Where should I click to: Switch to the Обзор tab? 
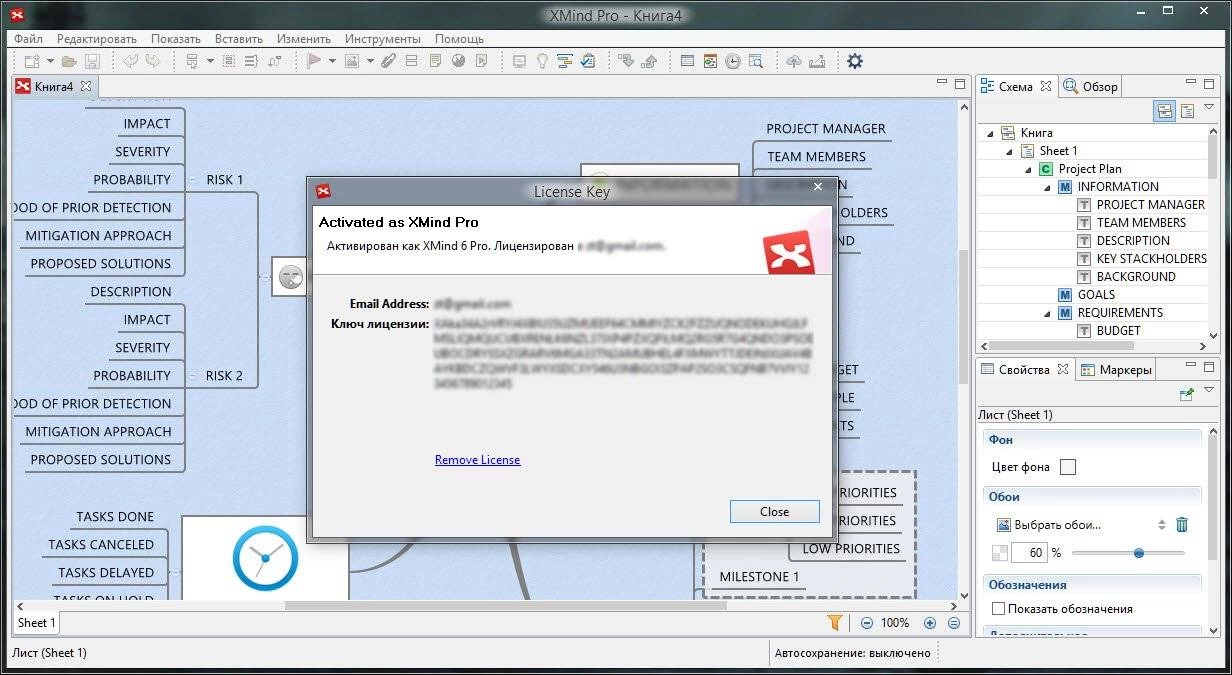[x=1091, y=87]
